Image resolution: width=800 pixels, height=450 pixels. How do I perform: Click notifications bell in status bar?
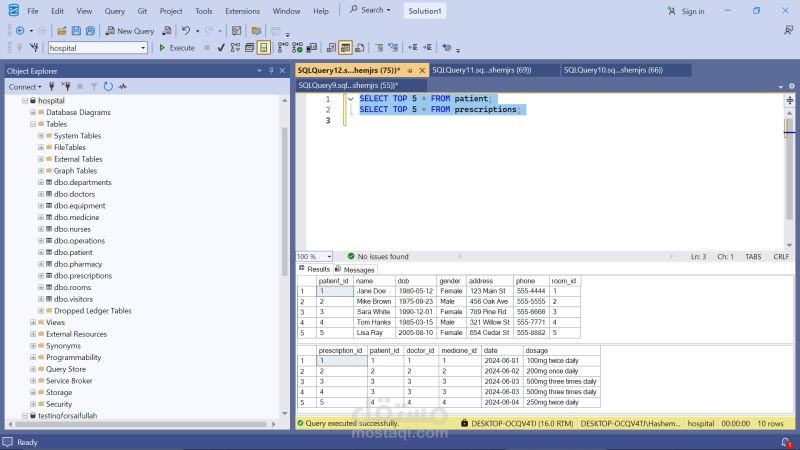pyautogui.click(x=786, y=442)
